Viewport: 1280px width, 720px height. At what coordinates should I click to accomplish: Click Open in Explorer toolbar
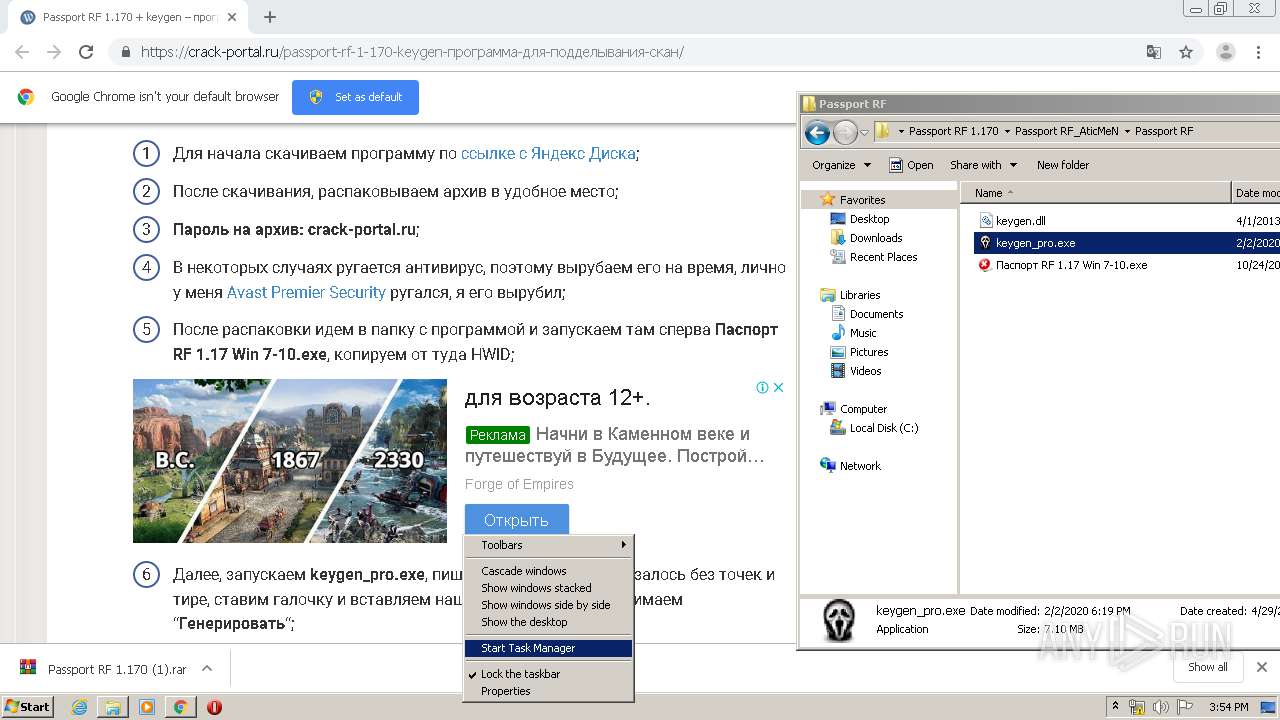(x=911, y=165)
